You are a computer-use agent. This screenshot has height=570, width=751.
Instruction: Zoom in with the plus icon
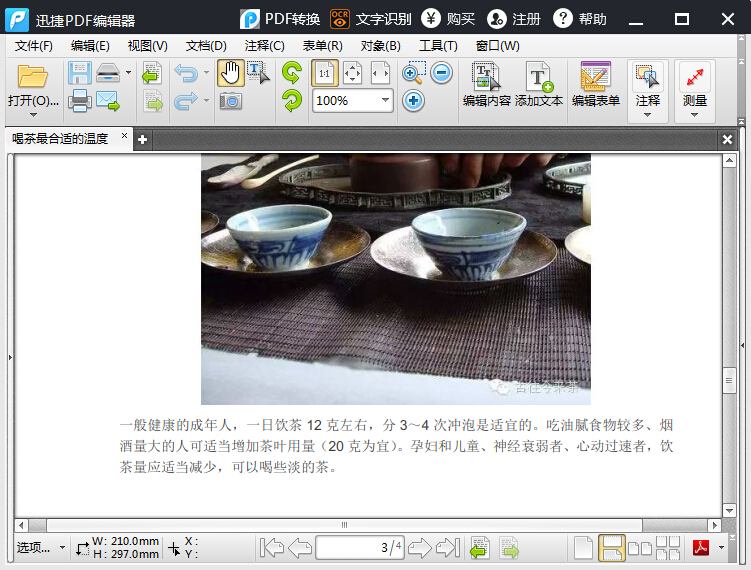pos(413,101)
